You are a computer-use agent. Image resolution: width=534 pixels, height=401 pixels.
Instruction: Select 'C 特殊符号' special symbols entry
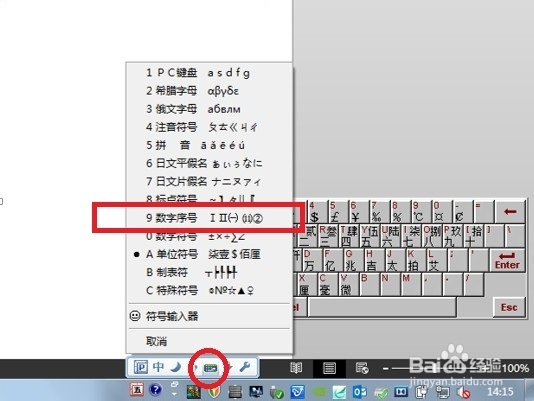coord(209,290)
